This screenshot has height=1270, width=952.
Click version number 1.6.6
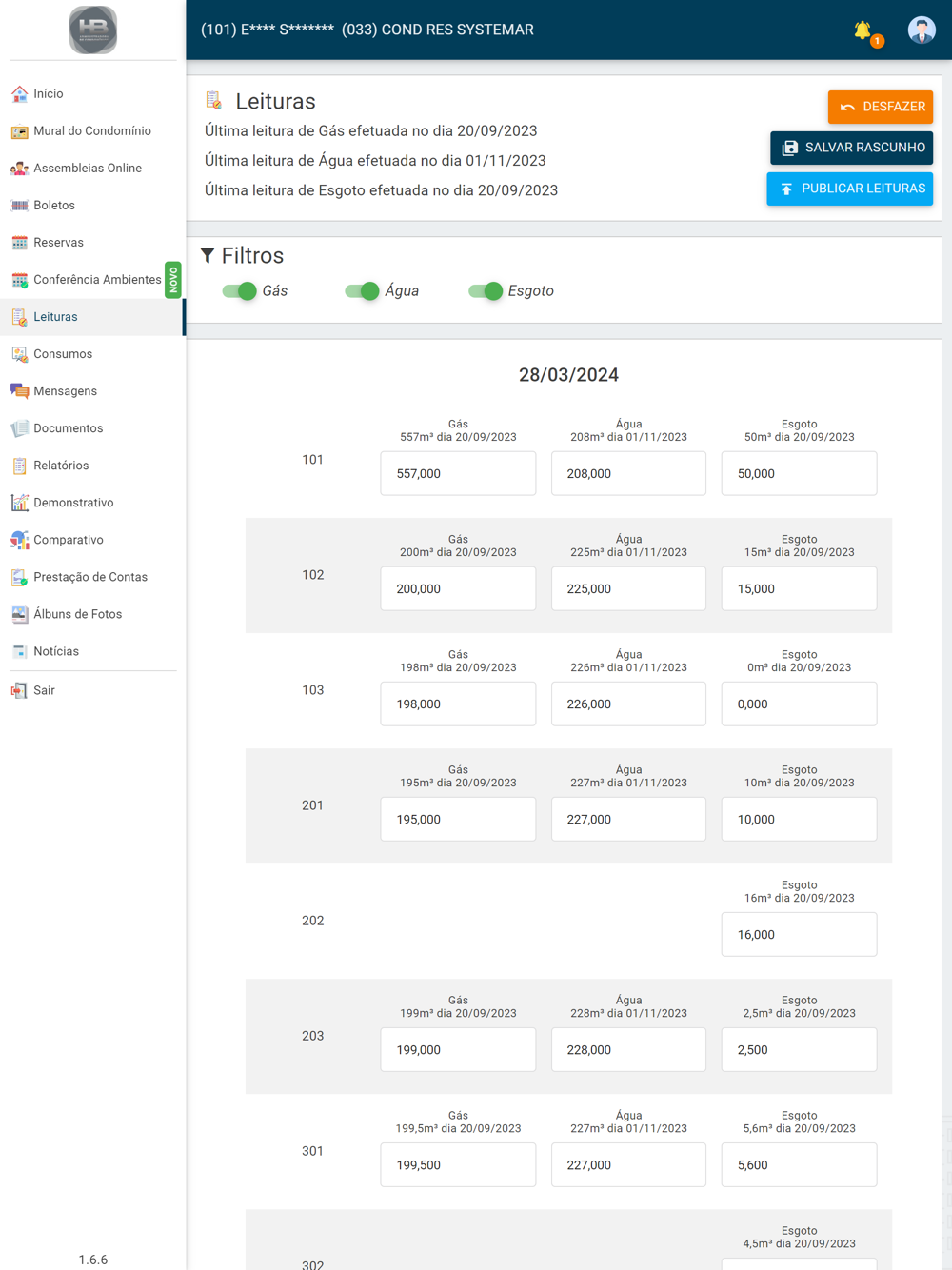click(93, 1260)
